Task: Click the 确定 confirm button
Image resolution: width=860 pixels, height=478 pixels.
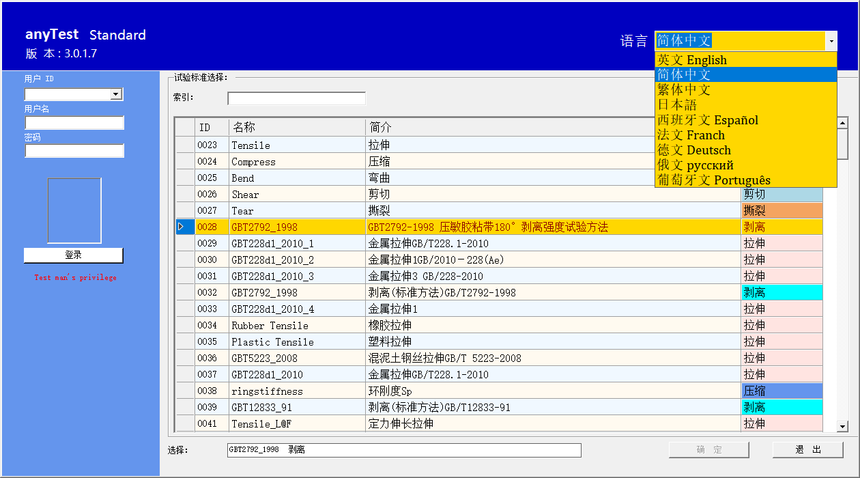Action: point(709,450)
